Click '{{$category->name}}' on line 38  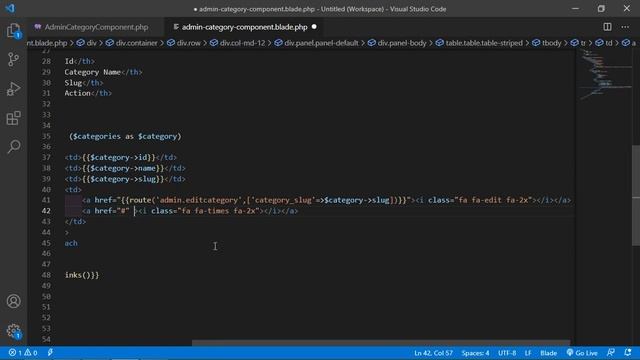pos(123,168)
